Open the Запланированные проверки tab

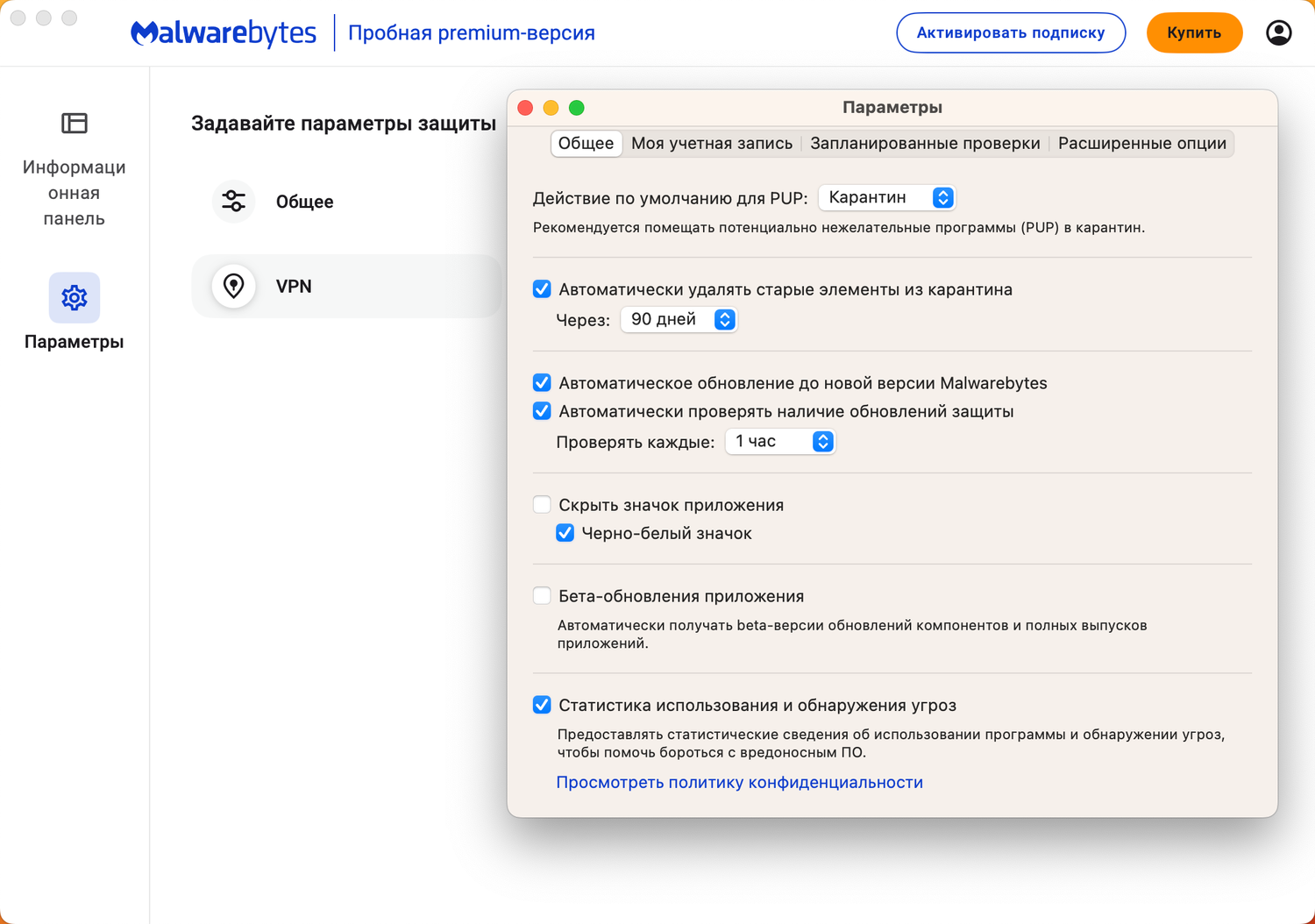(x=925, y=144)
